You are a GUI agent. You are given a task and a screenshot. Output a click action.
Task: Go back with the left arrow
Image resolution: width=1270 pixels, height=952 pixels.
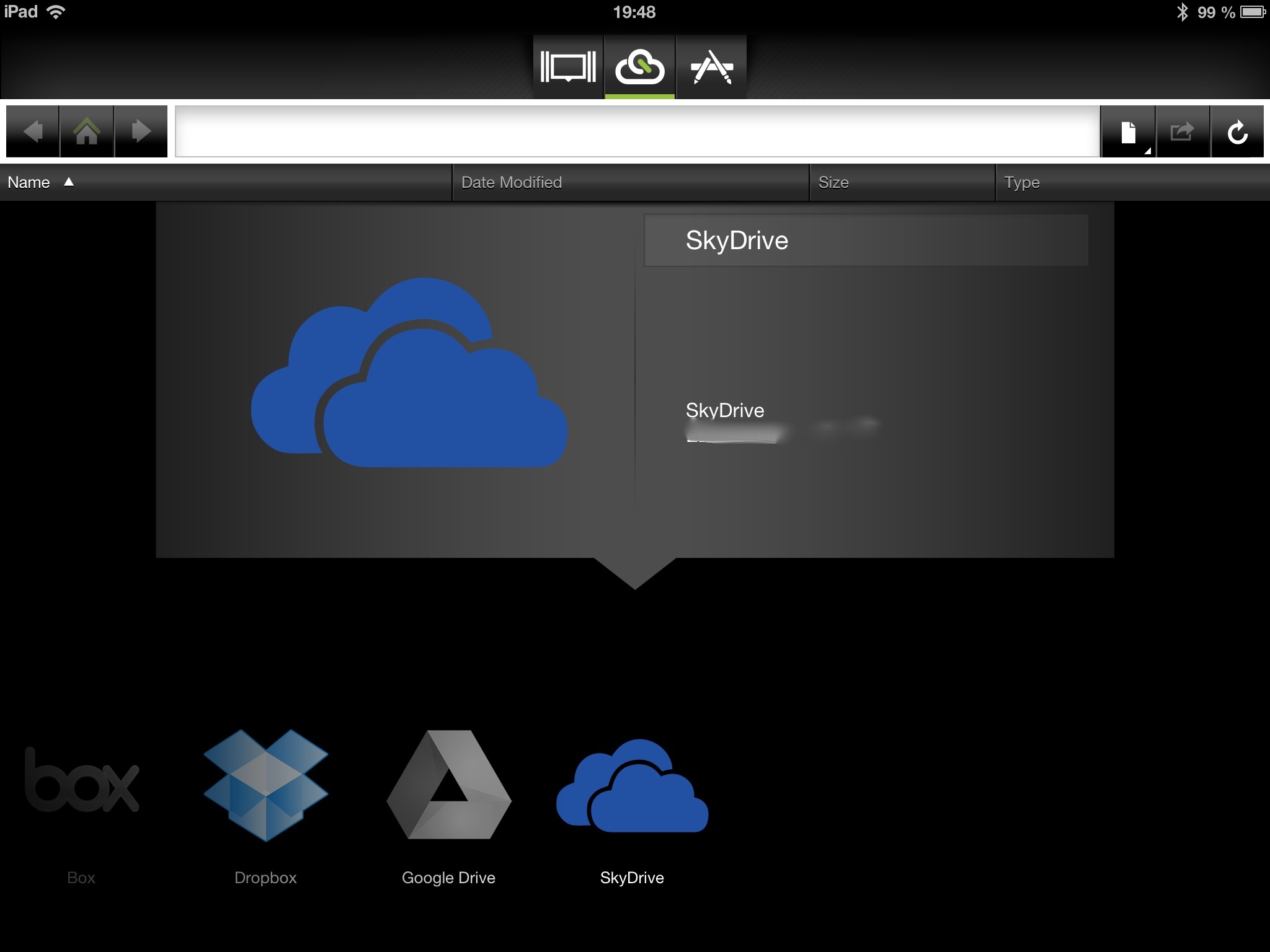pos(33,131)
